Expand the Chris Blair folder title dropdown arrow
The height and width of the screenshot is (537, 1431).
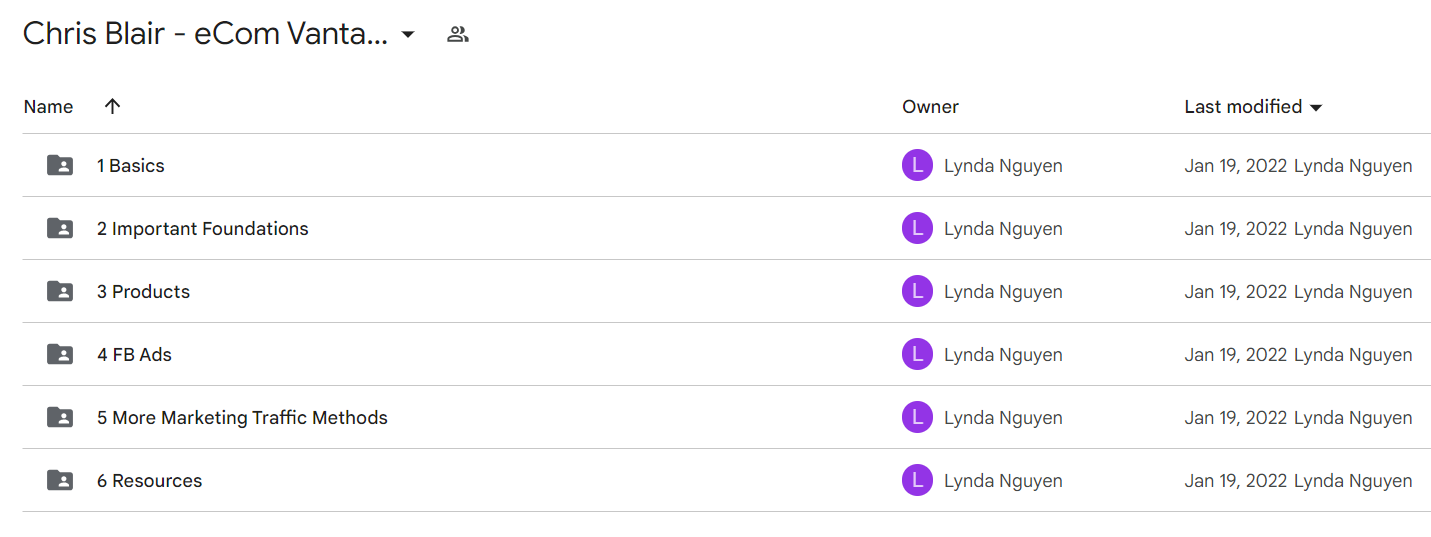click(408, 35)
